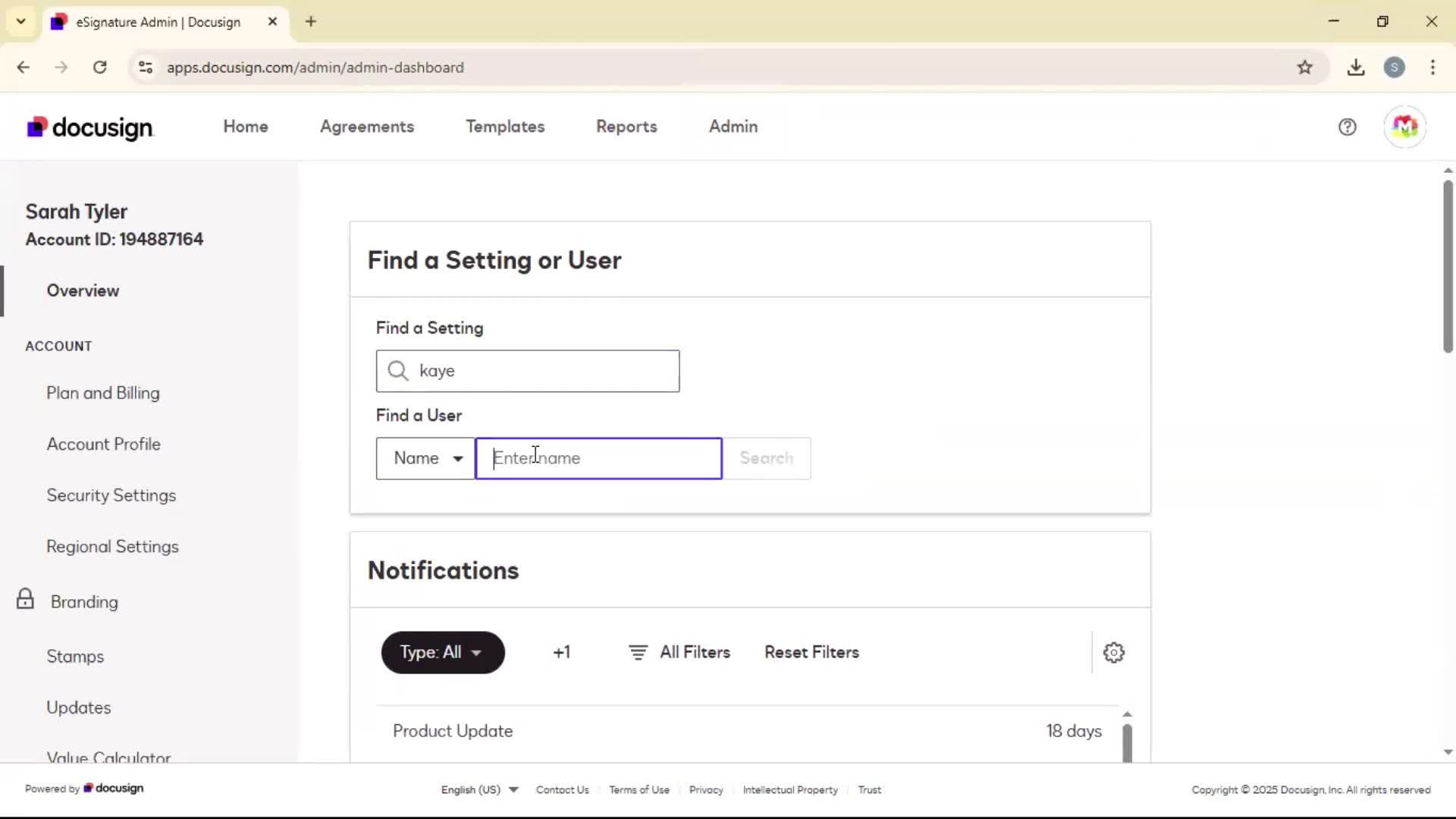This screenshot has width=1456, height=819.
Task: Open Account Profile settings
Action: click(x=104, y=444)
